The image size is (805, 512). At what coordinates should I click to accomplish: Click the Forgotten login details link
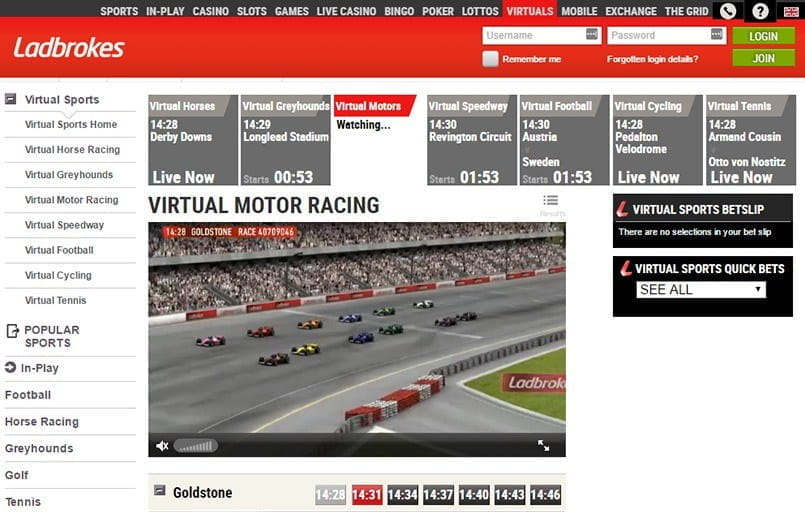[652, 59]
